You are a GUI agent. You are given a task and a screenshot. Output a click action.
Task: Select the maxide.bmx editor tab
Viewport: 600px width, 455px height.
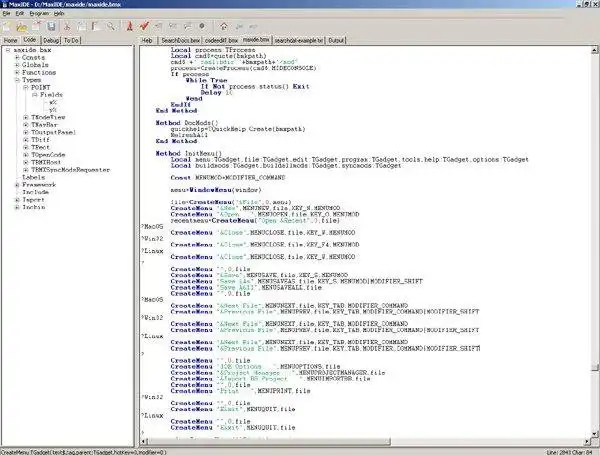click(256, 39)
